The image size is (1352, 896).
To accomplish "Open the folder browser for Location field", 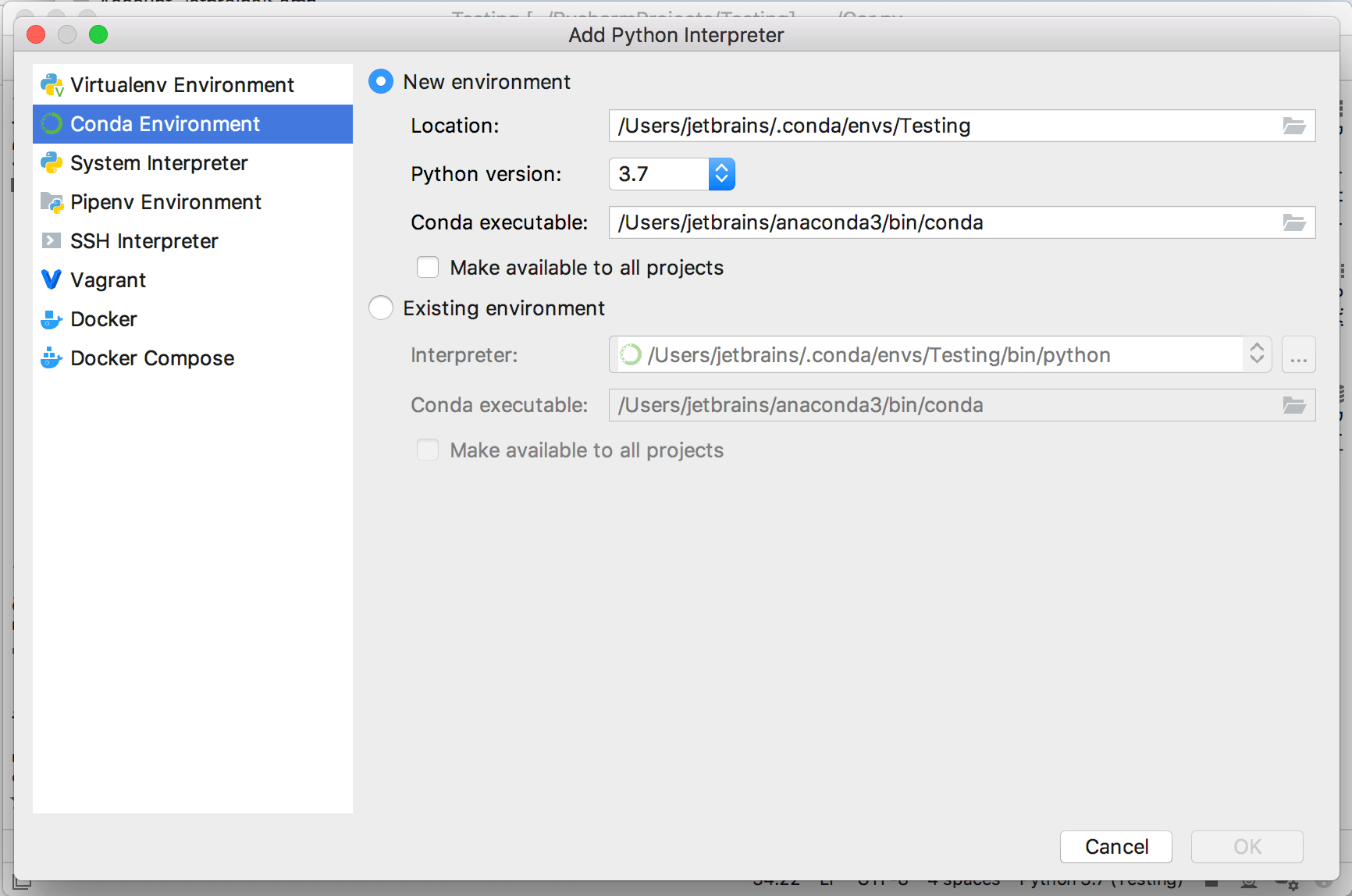I will (1294, 126).
